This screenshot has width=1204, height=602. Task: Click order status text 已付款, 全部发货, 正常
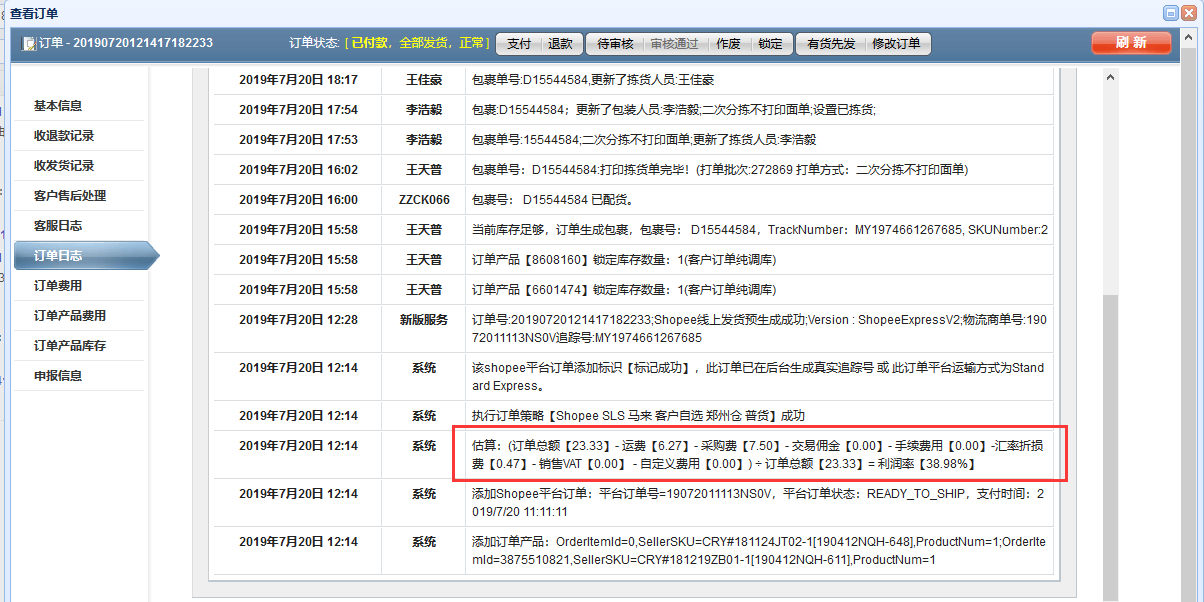[417, 44]
